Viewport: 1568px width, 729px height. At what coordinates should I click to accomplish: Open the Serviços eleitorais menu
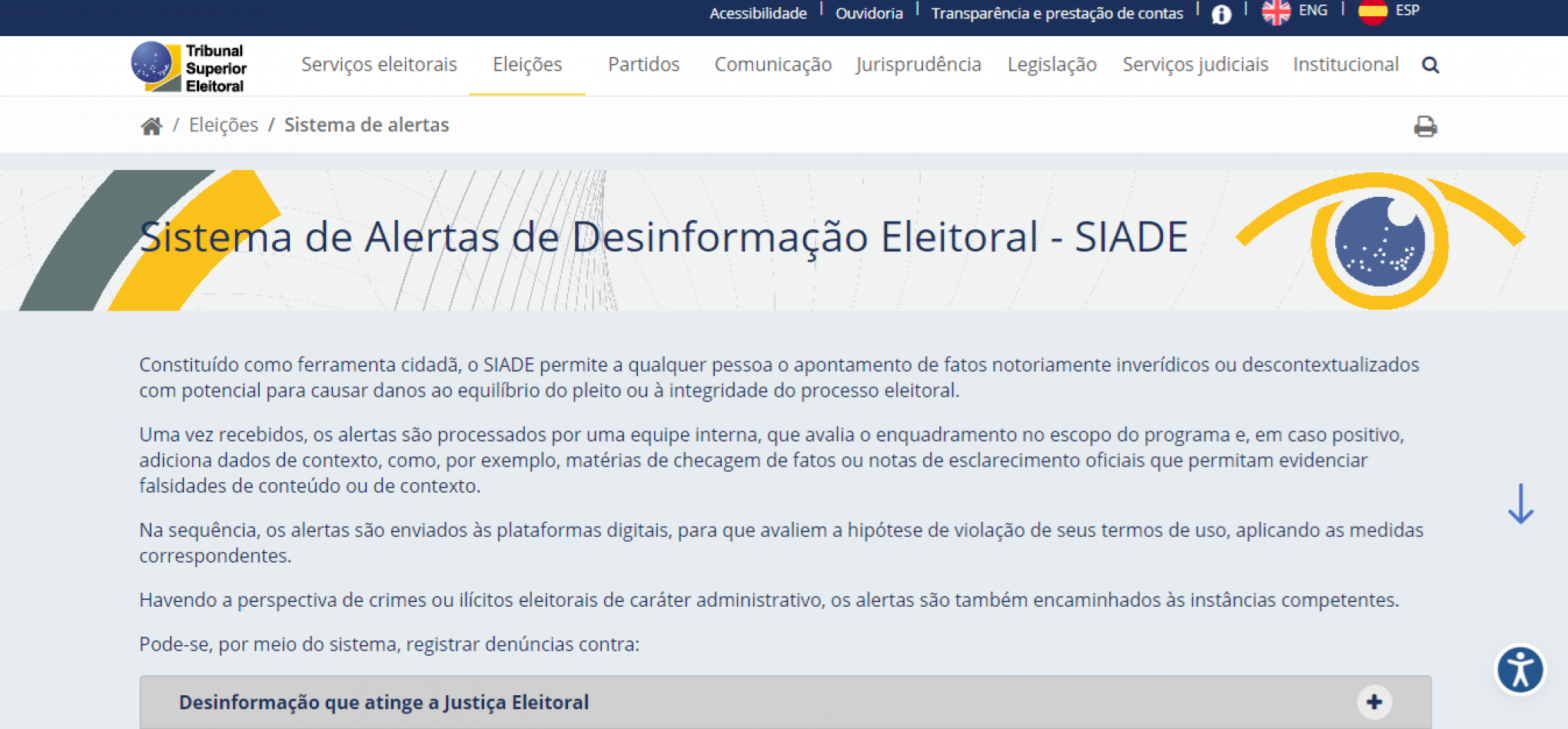pyautogui.click(x=379, y=65)
